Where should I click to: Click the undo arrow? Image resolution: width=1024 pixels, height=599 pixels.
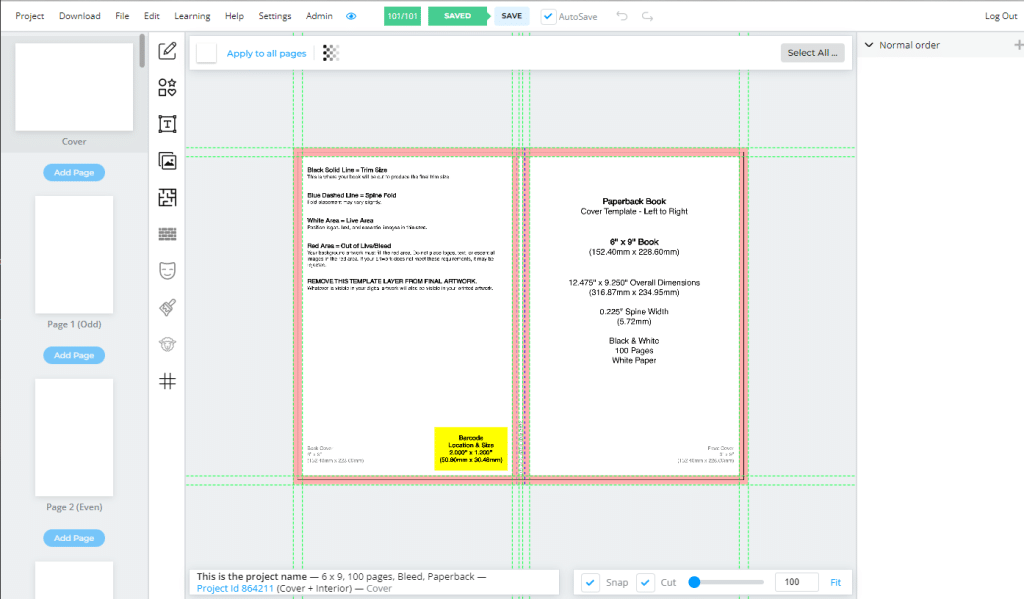622,17
